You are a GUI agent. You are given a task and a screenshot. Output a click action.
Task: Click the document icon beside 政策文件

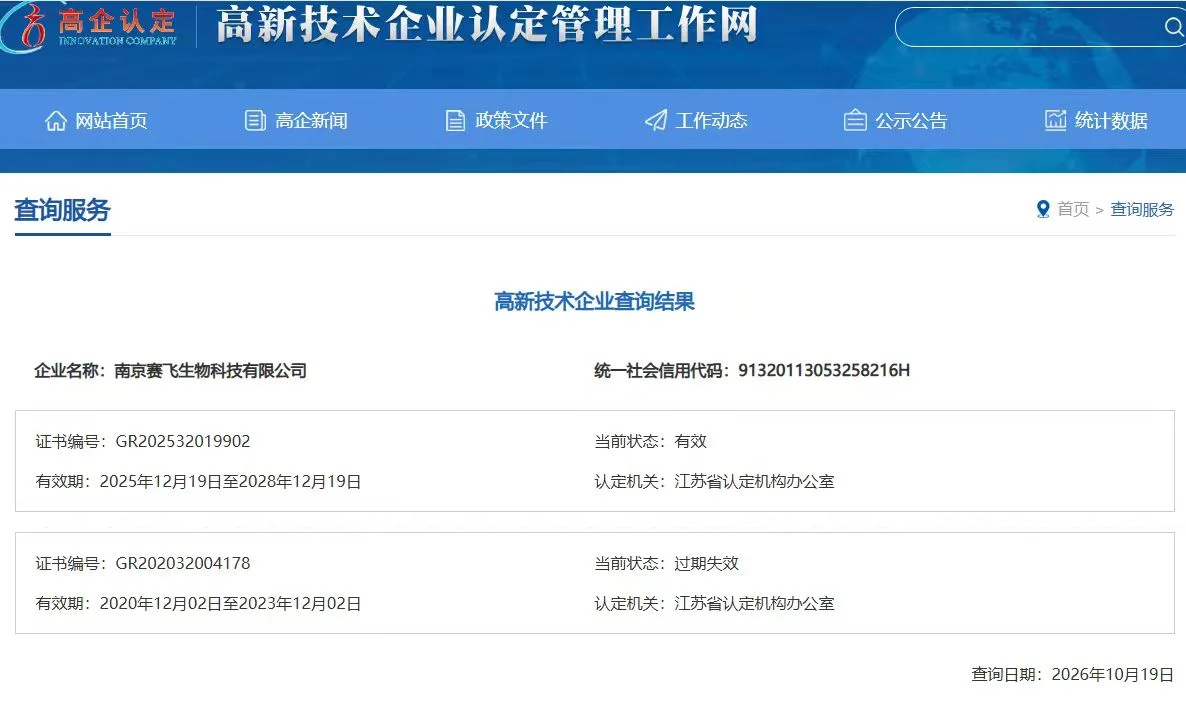[455, 120]
